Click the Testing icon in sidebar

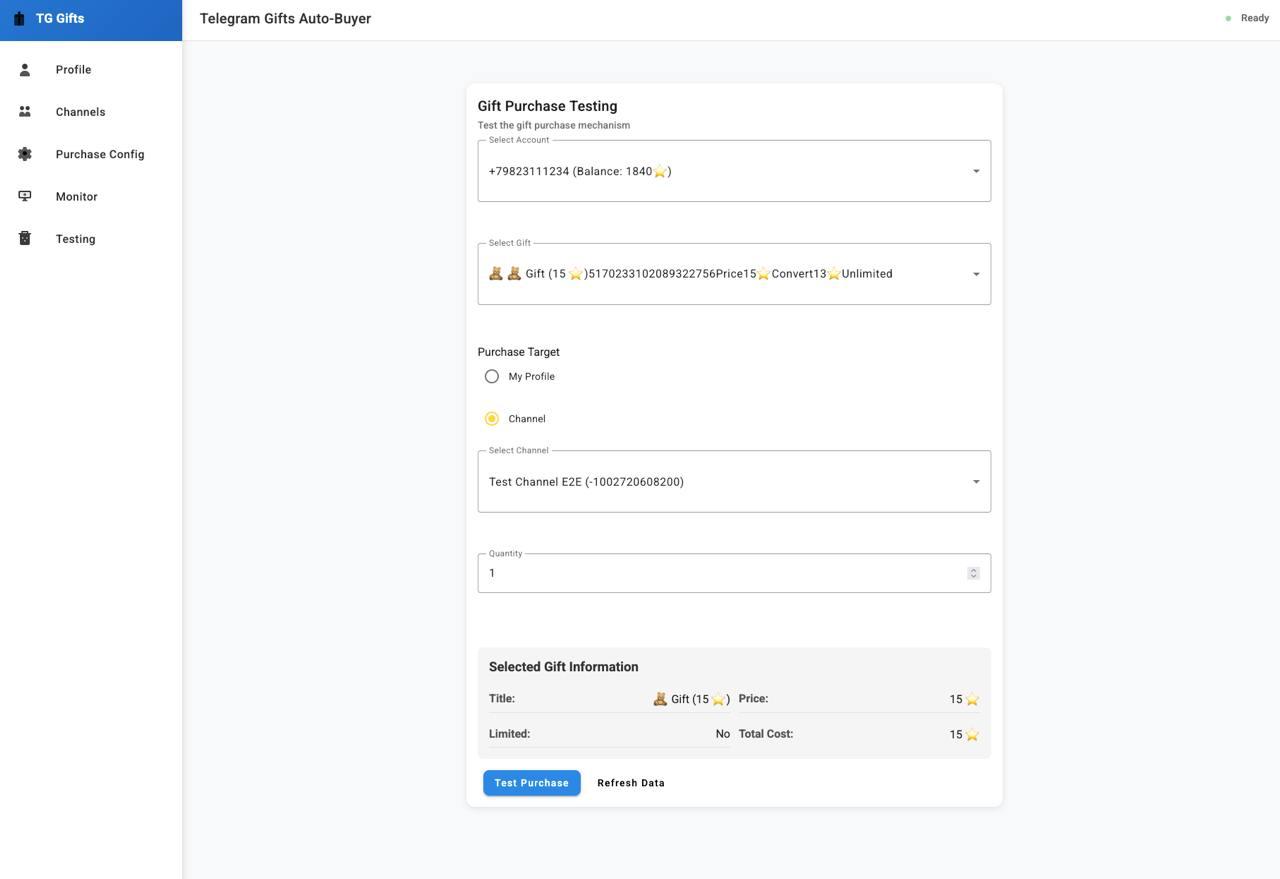pyautogui.click(x=25, y=238)
